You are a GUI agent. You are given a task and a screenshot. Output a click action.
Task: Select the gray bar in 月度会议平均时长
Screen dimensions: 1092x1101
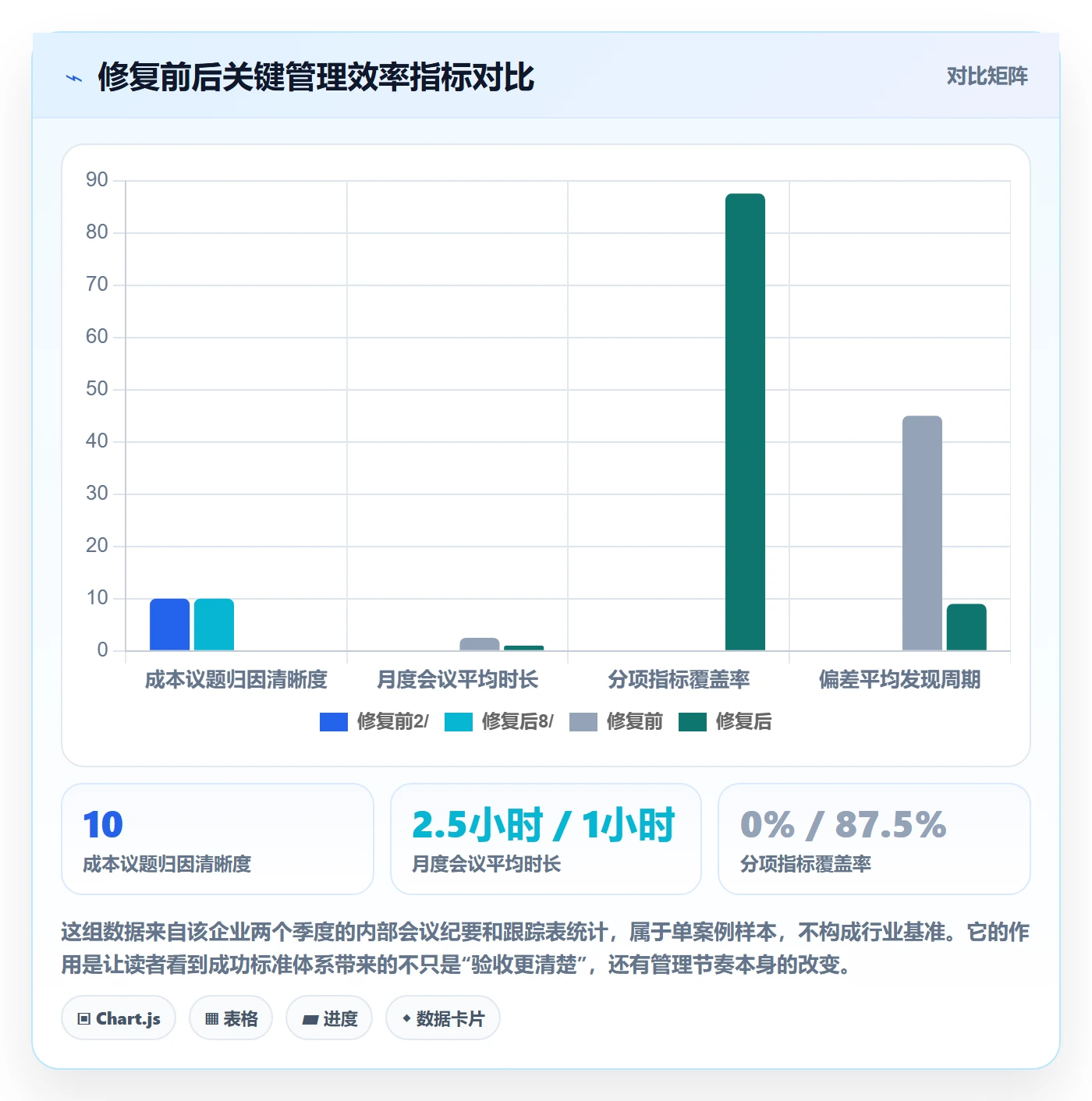pyautogui.click(x=480, y=644)
